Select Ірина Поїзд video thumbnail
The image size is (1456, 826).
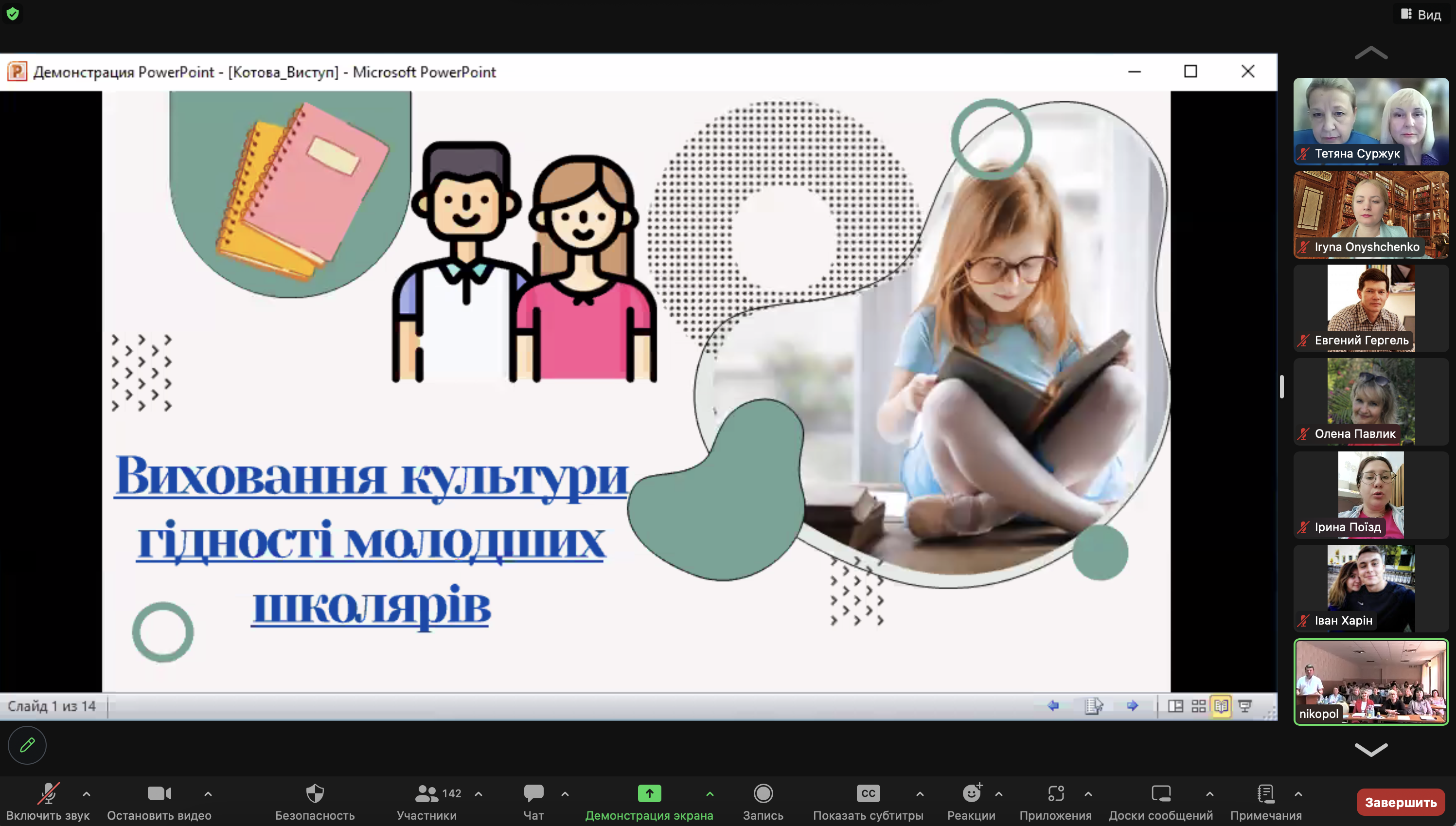coord(1371,495)
